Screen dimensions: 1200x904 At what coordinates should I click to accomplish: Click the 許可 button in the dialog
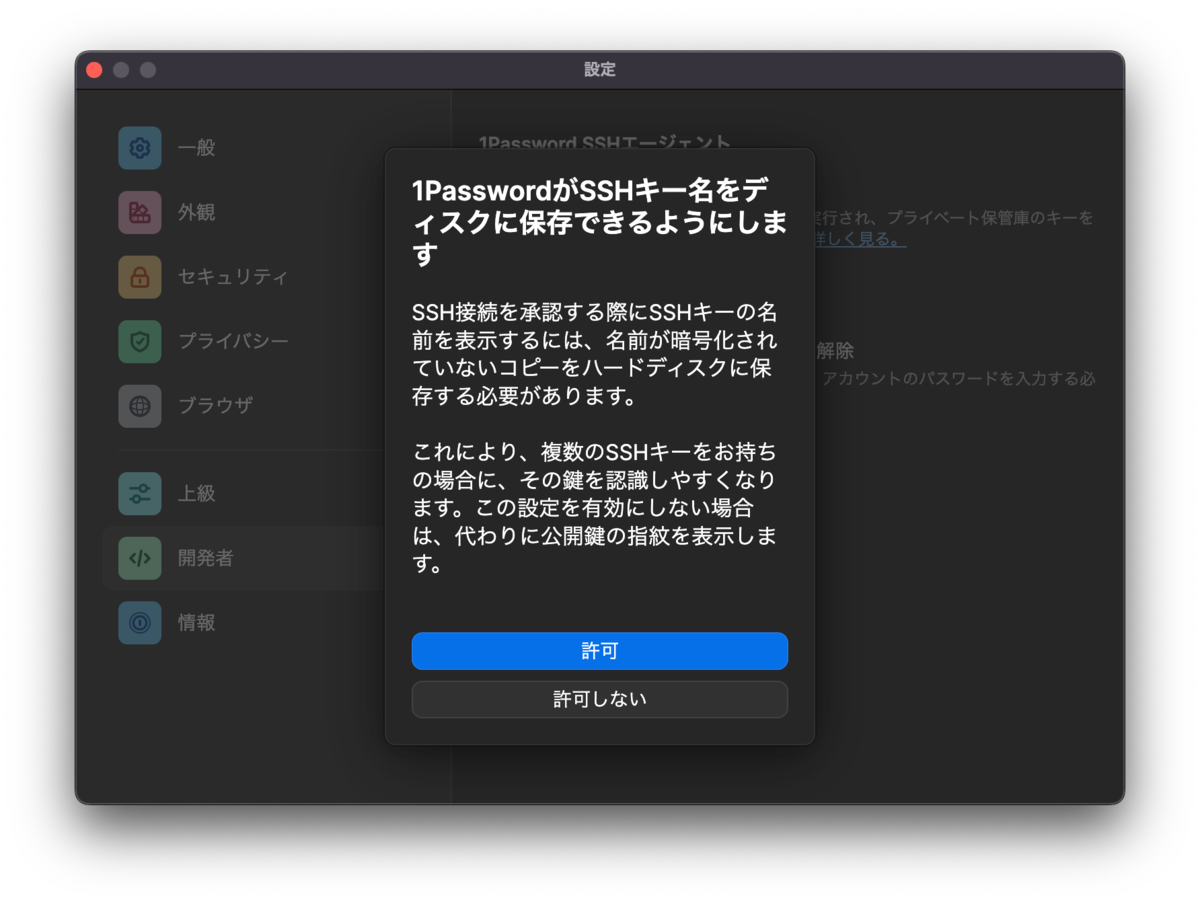pos(600,651)
